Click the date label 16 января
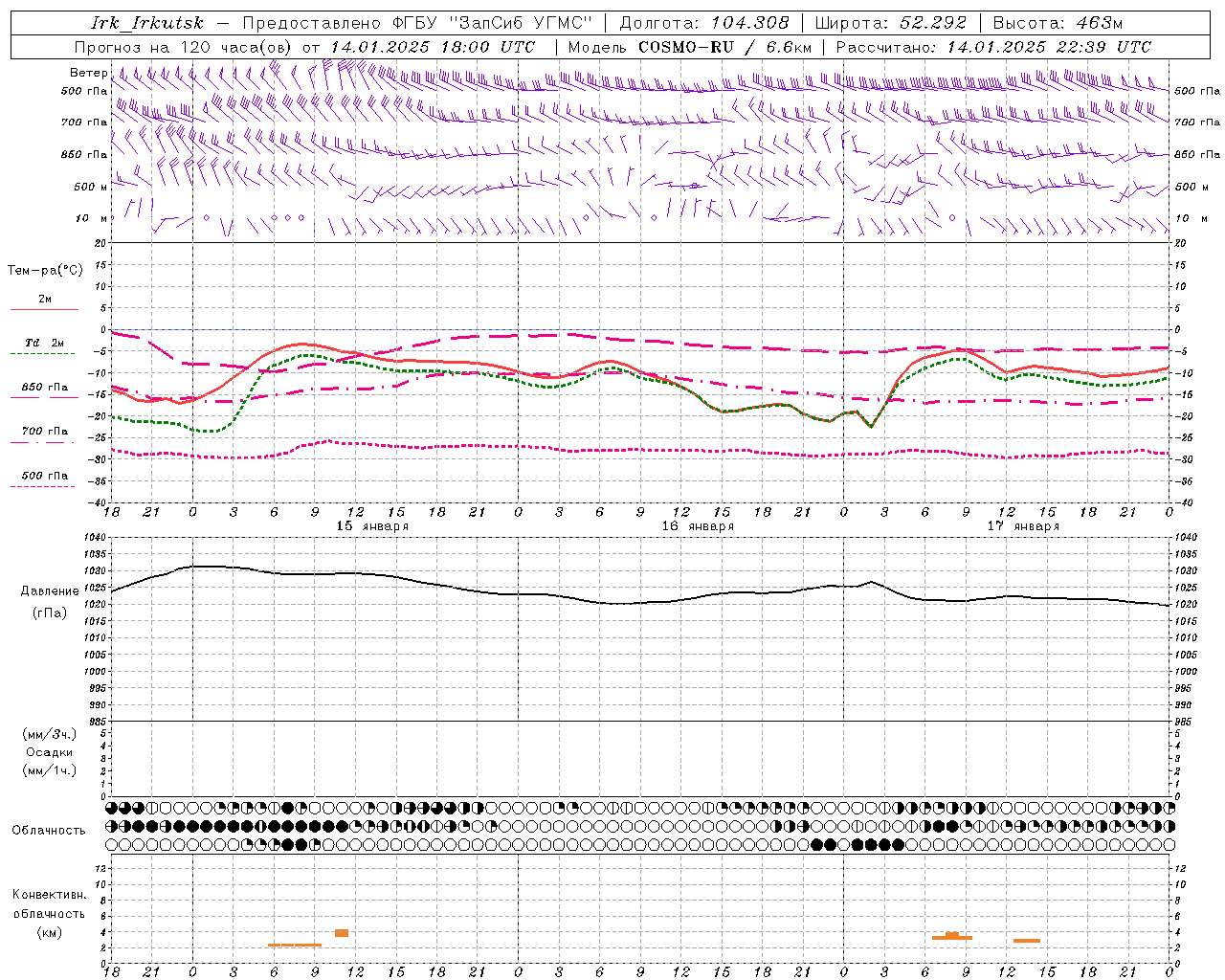 tap(698, 526)
